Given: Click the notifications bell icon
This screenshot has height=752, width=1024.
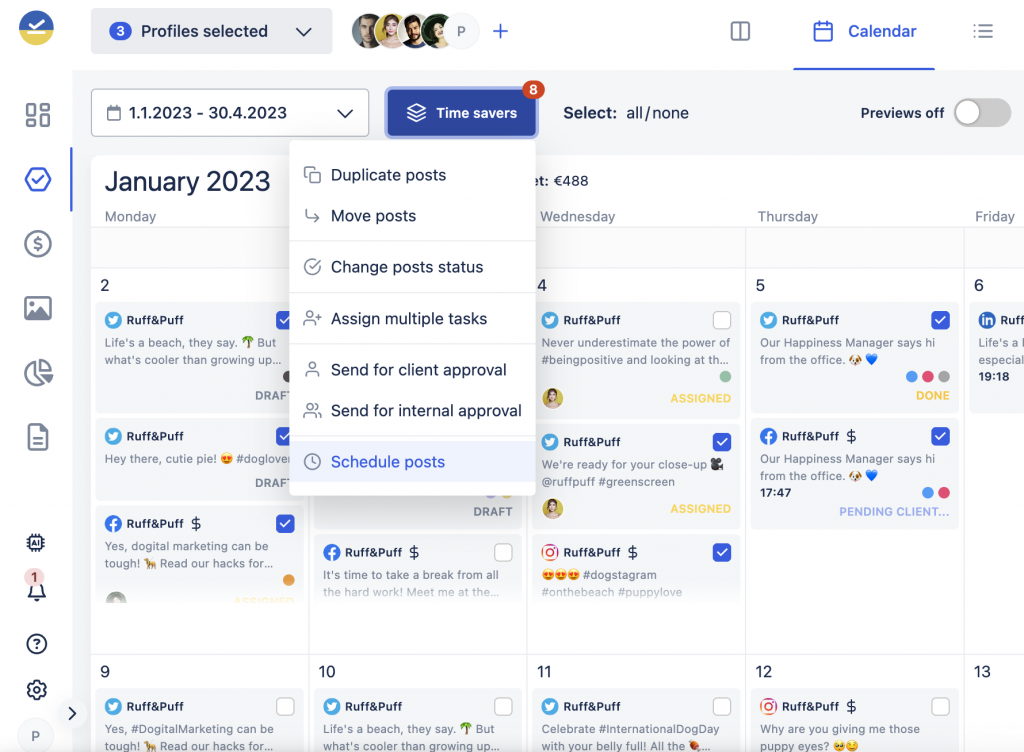Looking at the screenshot, I should (x=37, y=591).
